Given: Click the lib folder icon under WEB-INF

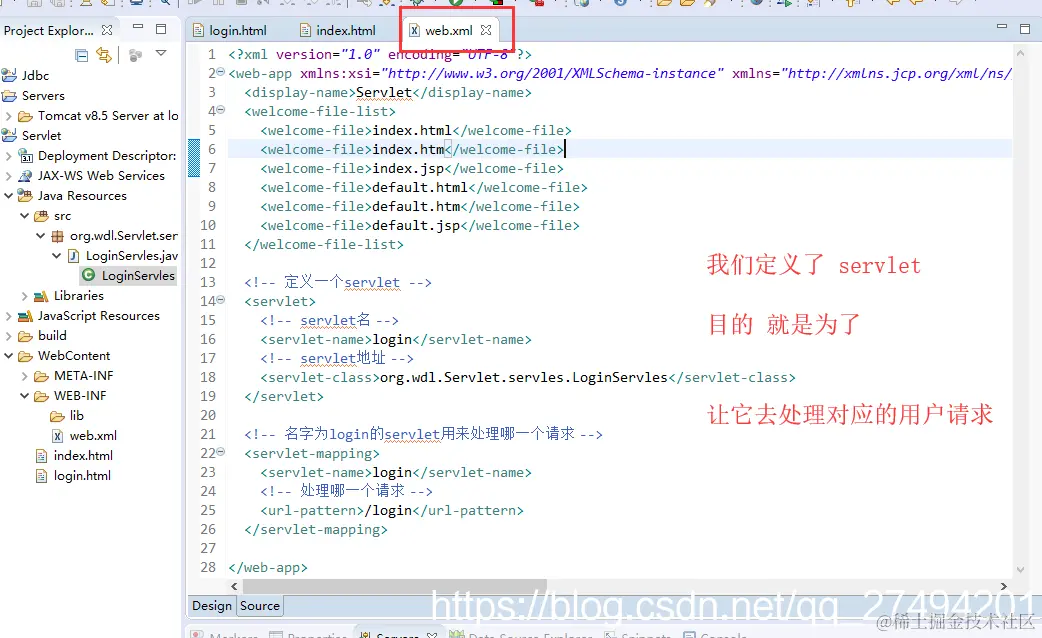Looking at the screenshot, I should tap(57, 416).
